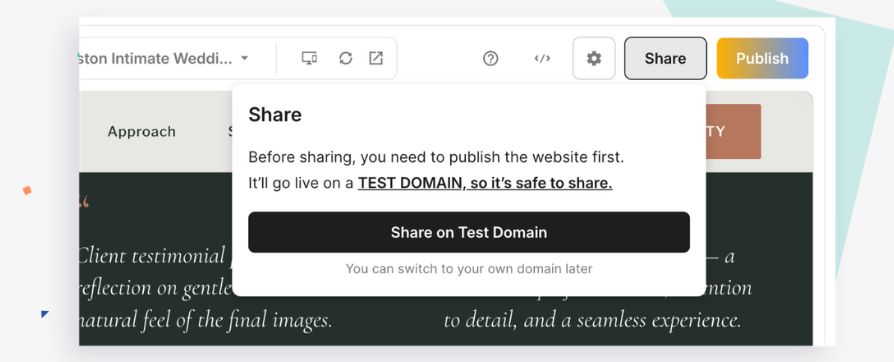Click 'to detail, and a seamless experience.' text

[592, 320]
